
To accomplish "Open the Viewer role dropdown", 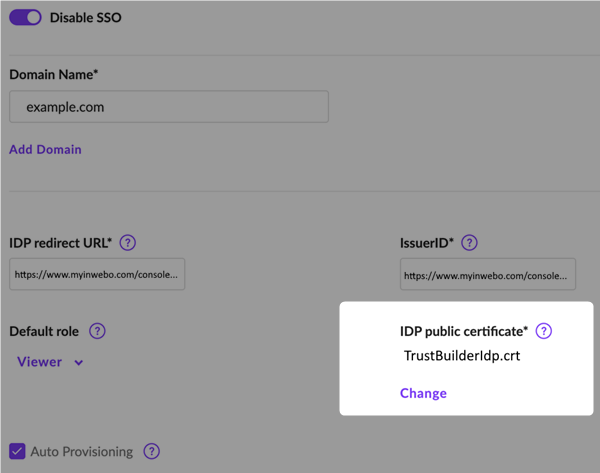I will [x=40, y=362].
